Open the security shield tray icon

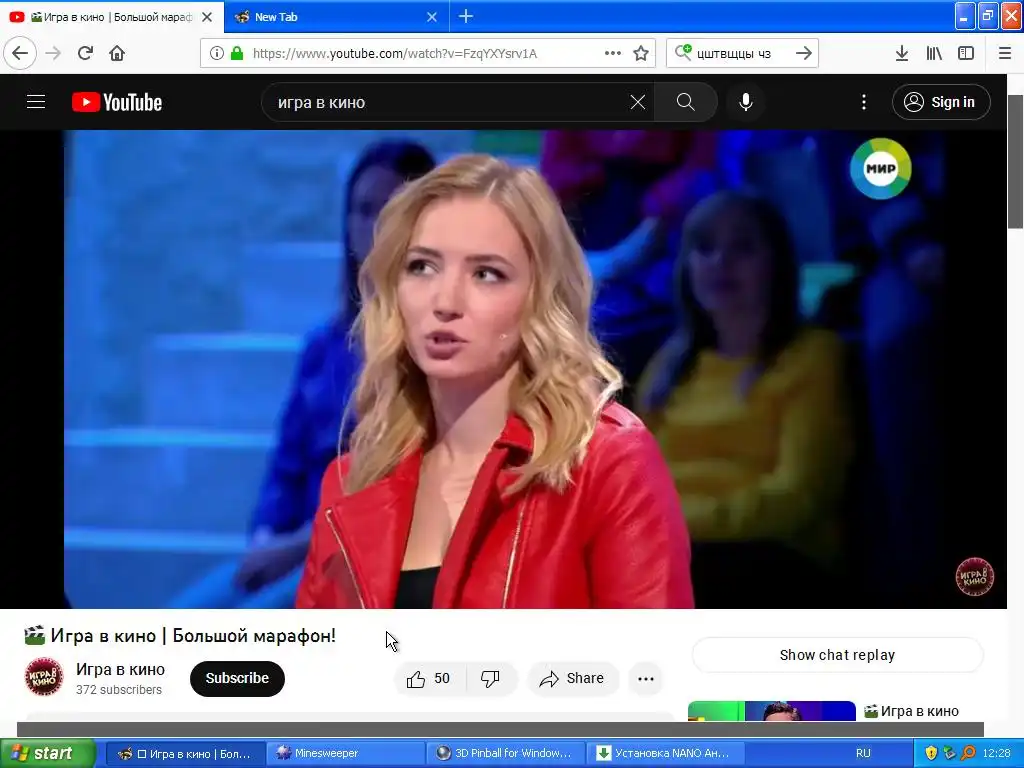point(931,753)
